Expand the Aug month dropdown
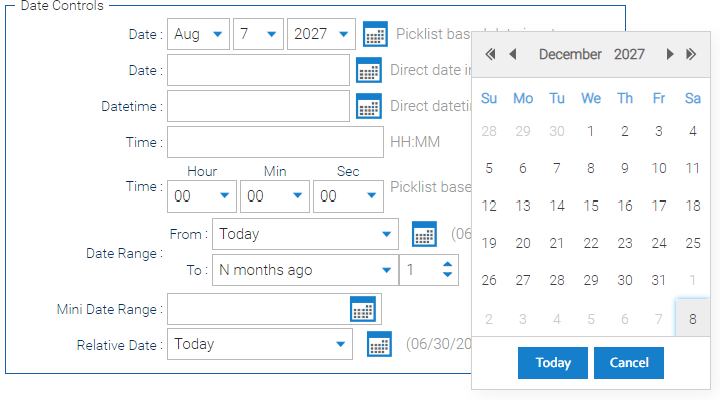The width and height of the screenshot is (720, 400). pos(198,34)
